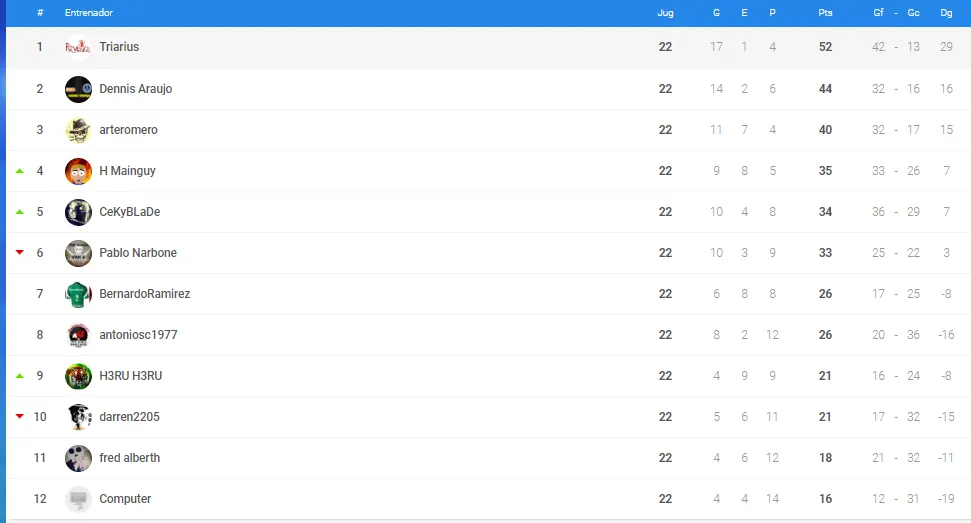This screenshot has width=971, height=523.
Task: Click Triarius's goal difference 29
Action: (946, 47)
